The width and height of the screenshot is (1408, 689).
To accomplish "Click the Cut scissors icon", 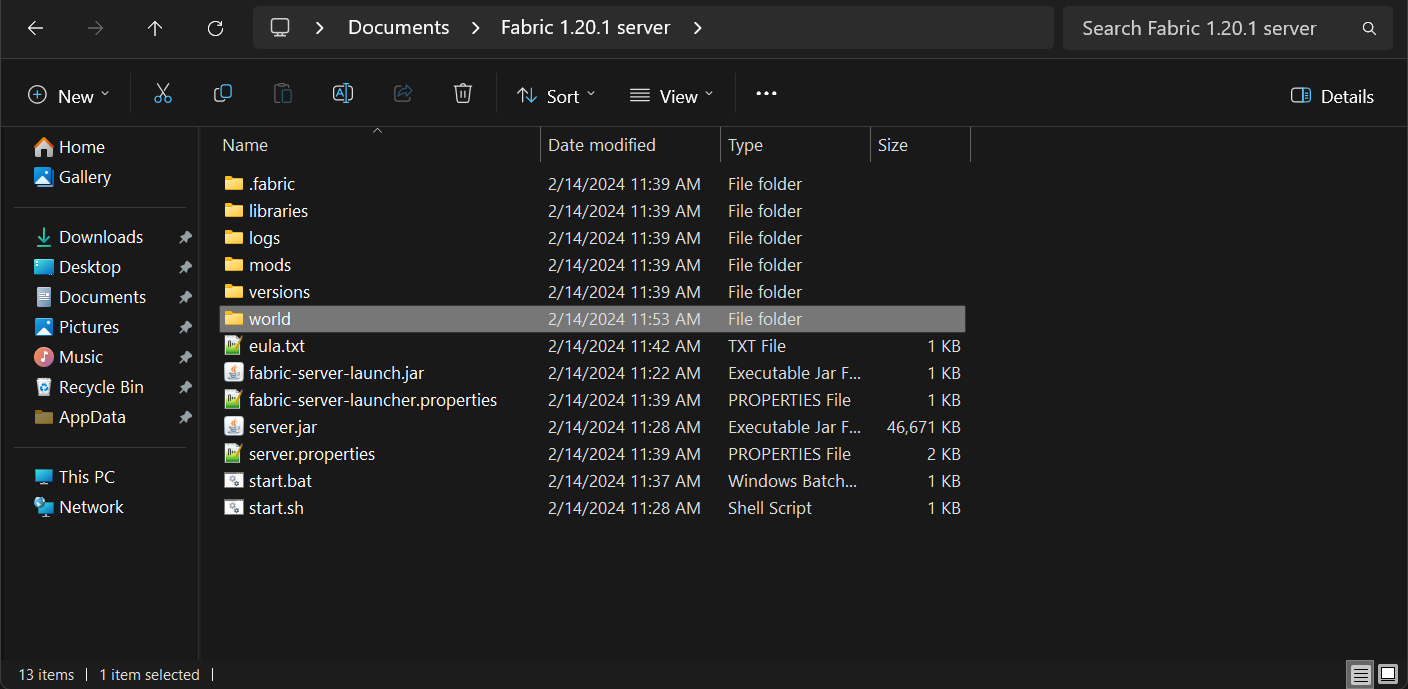I will (163, 94).
